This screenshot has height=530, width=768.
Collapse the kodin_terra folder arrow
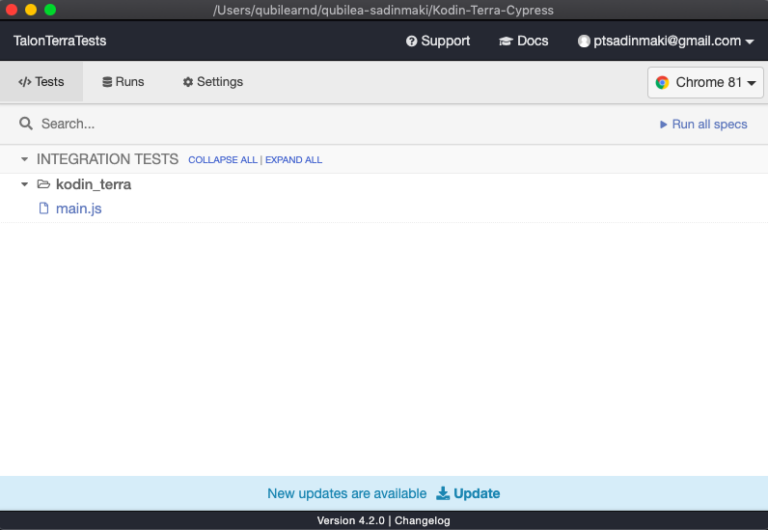pyautogui.click(x=24, y=184)
